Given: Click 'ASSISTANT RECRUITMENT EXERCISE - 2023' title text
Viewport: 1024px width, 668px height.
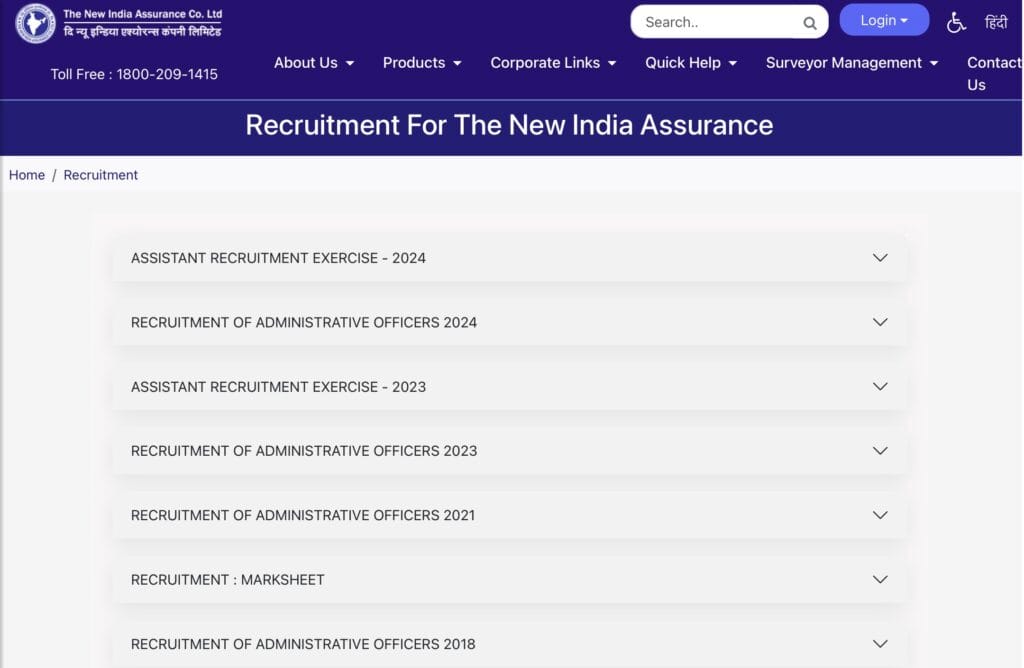Looking at the screenshot, I should [278, 387].
